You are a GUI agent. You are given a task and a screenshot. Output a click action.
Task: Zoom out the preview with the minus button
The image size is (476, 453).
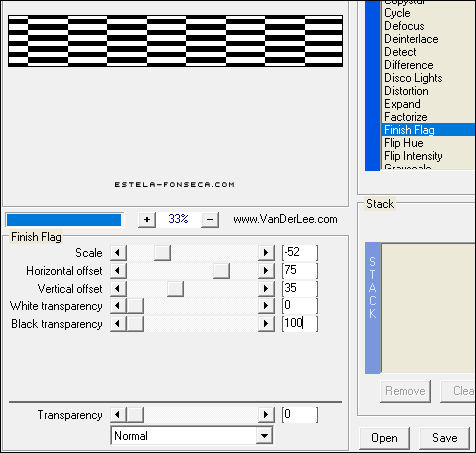pyautogui.click(x=210, y=219)
